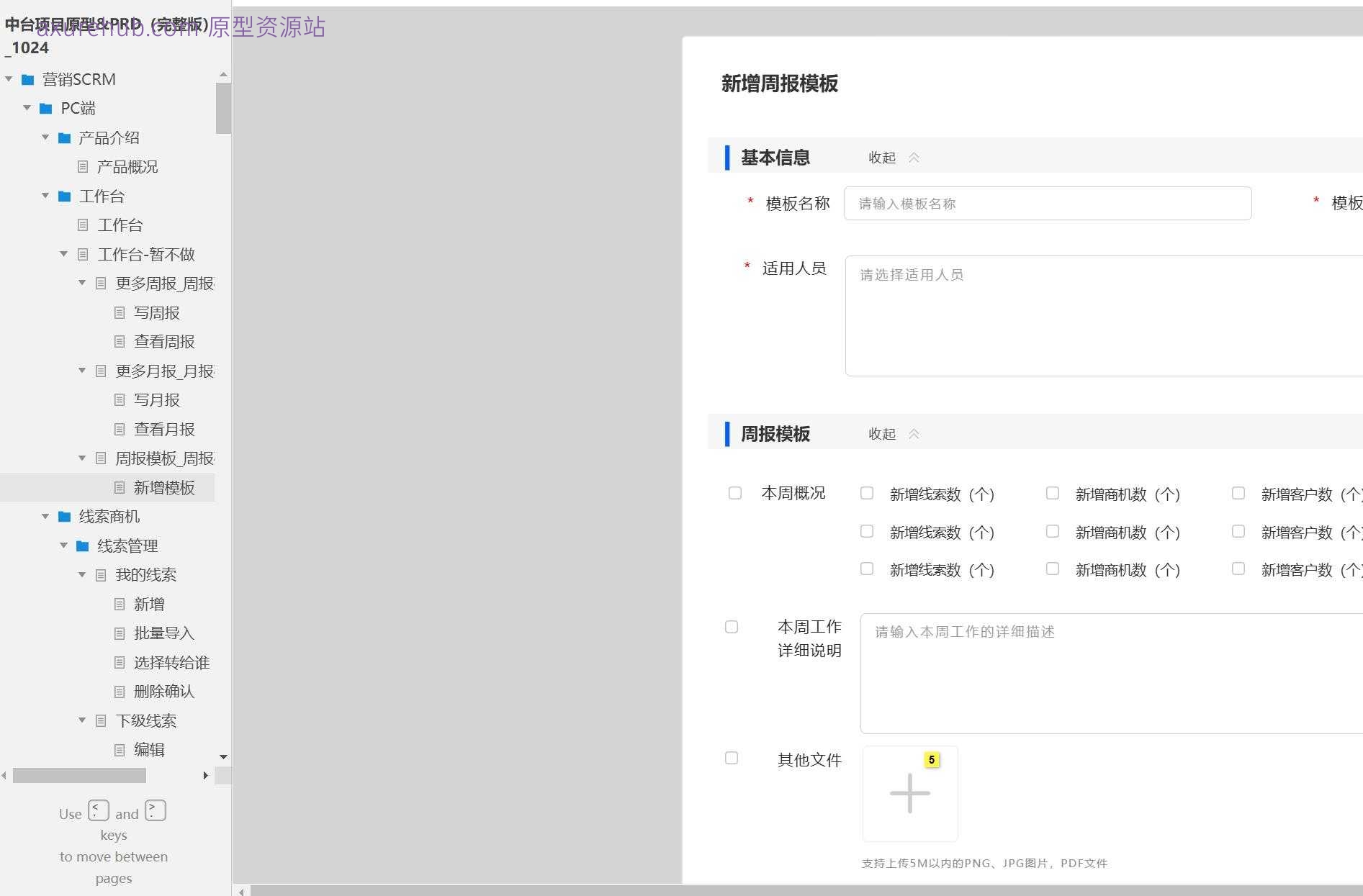This screenshot has width=1363, height=896.
Task: Click the page icon next to 批量导入
Action: coord(120,633)
